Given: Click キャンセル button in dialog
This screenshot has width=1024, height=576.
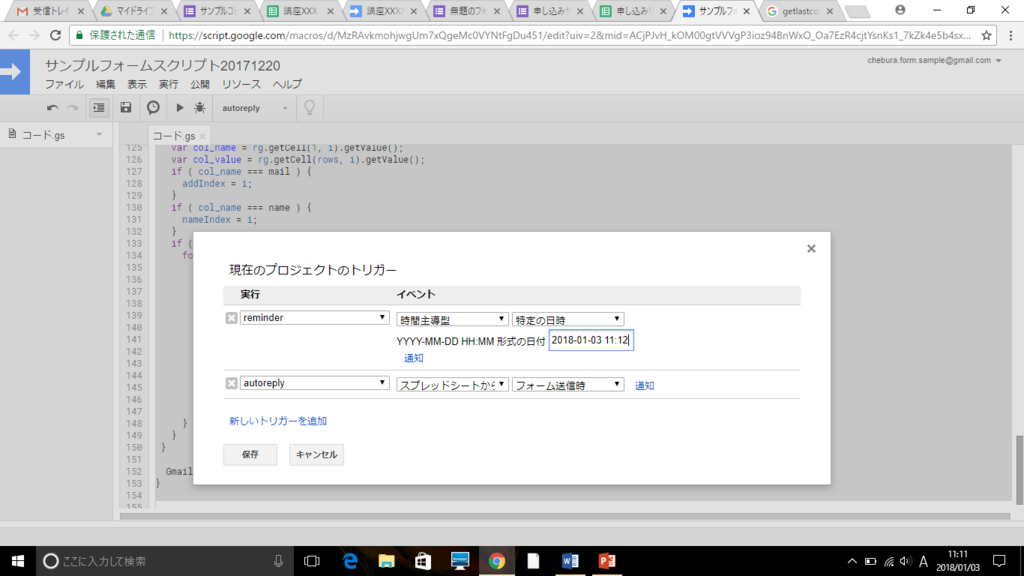Looking at the screenshot, I should tap(316, 455).
